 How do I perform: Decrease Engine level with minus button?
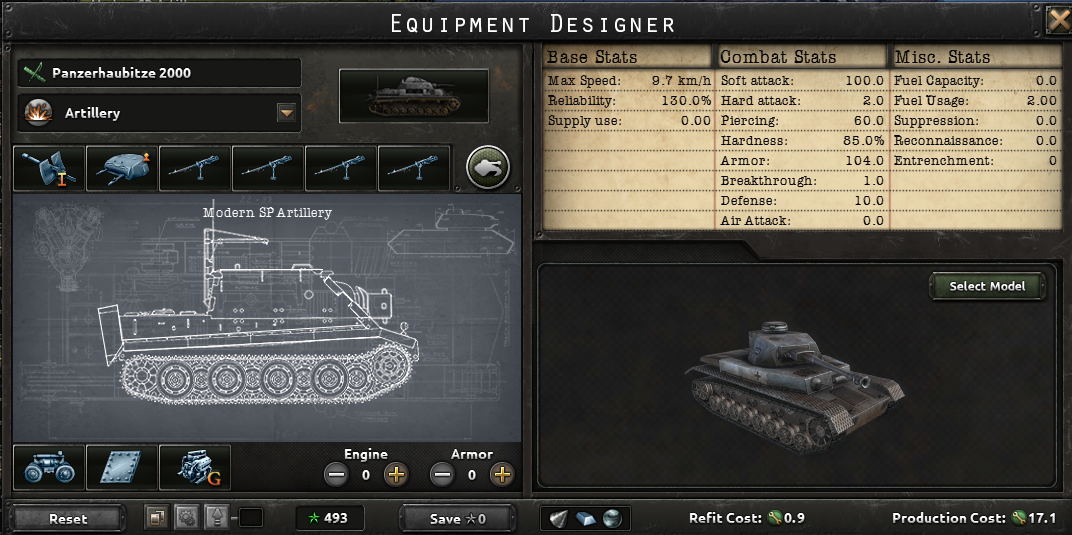[336, 474]
